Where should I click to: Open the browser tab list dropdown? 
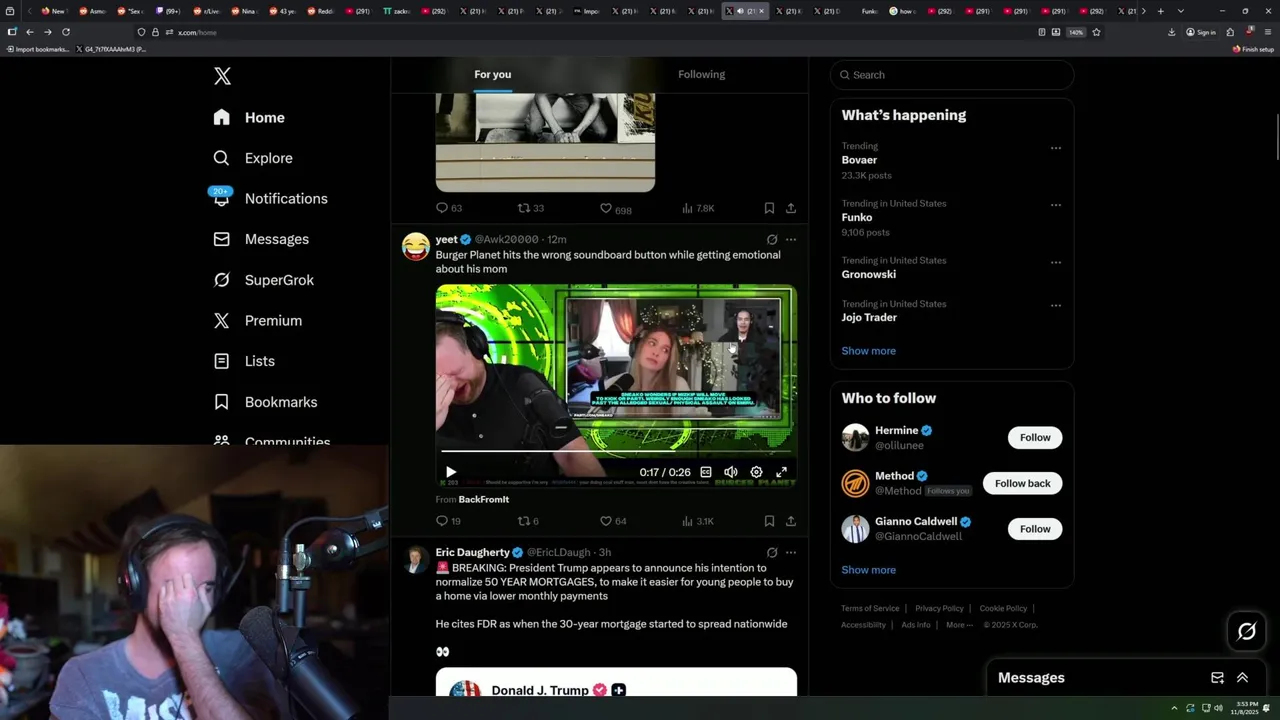point(1181,11)
